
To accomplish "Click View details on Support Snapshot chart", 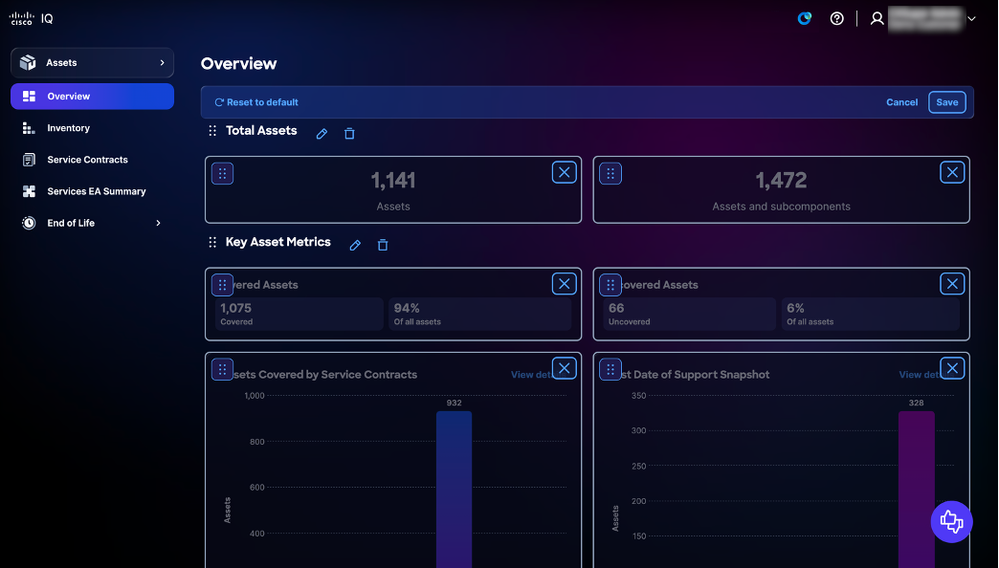I will (x=919, y=374).
